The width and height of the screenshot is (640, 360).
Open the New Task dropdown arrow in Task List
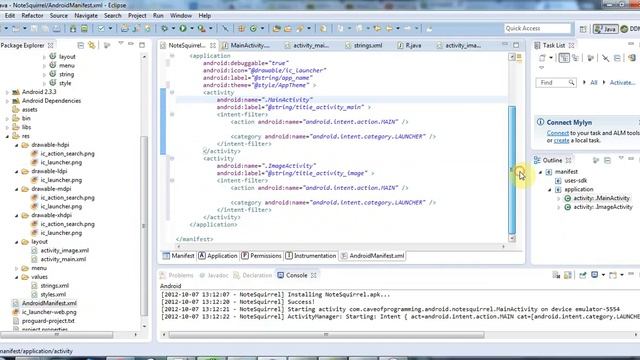[x=551, y=58]
